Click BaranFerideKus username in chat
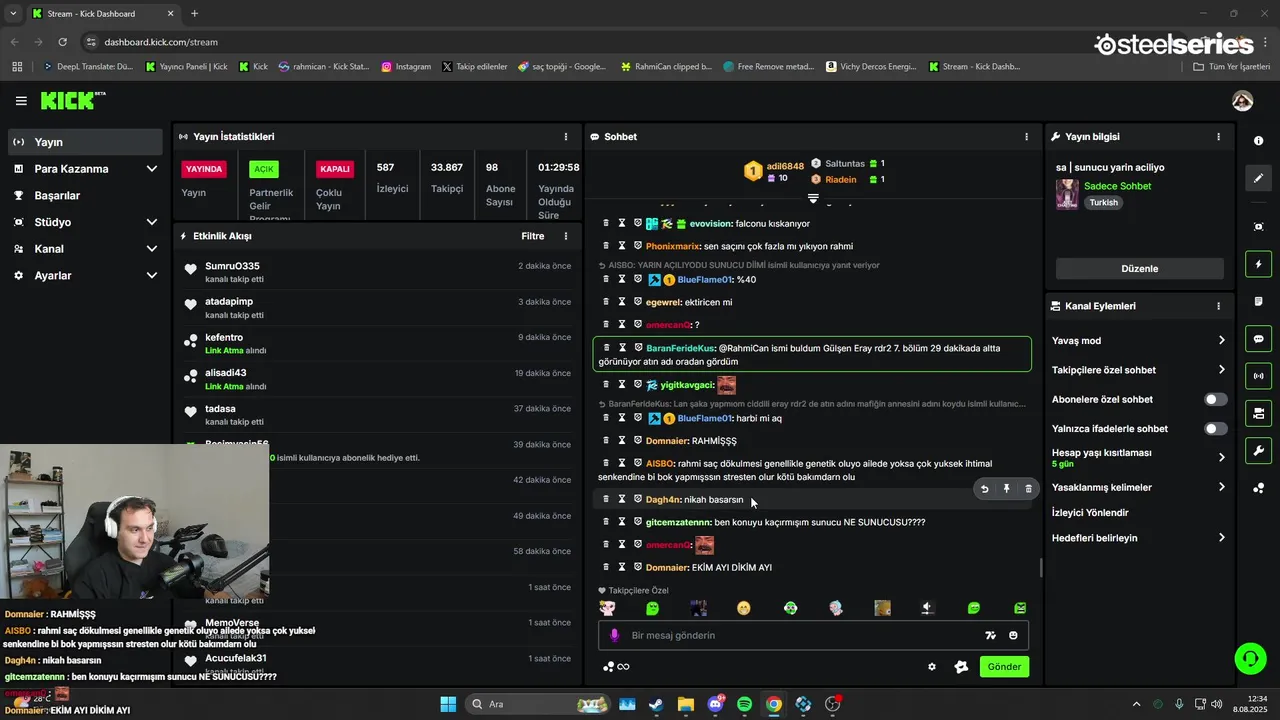 tap(679, 348)
